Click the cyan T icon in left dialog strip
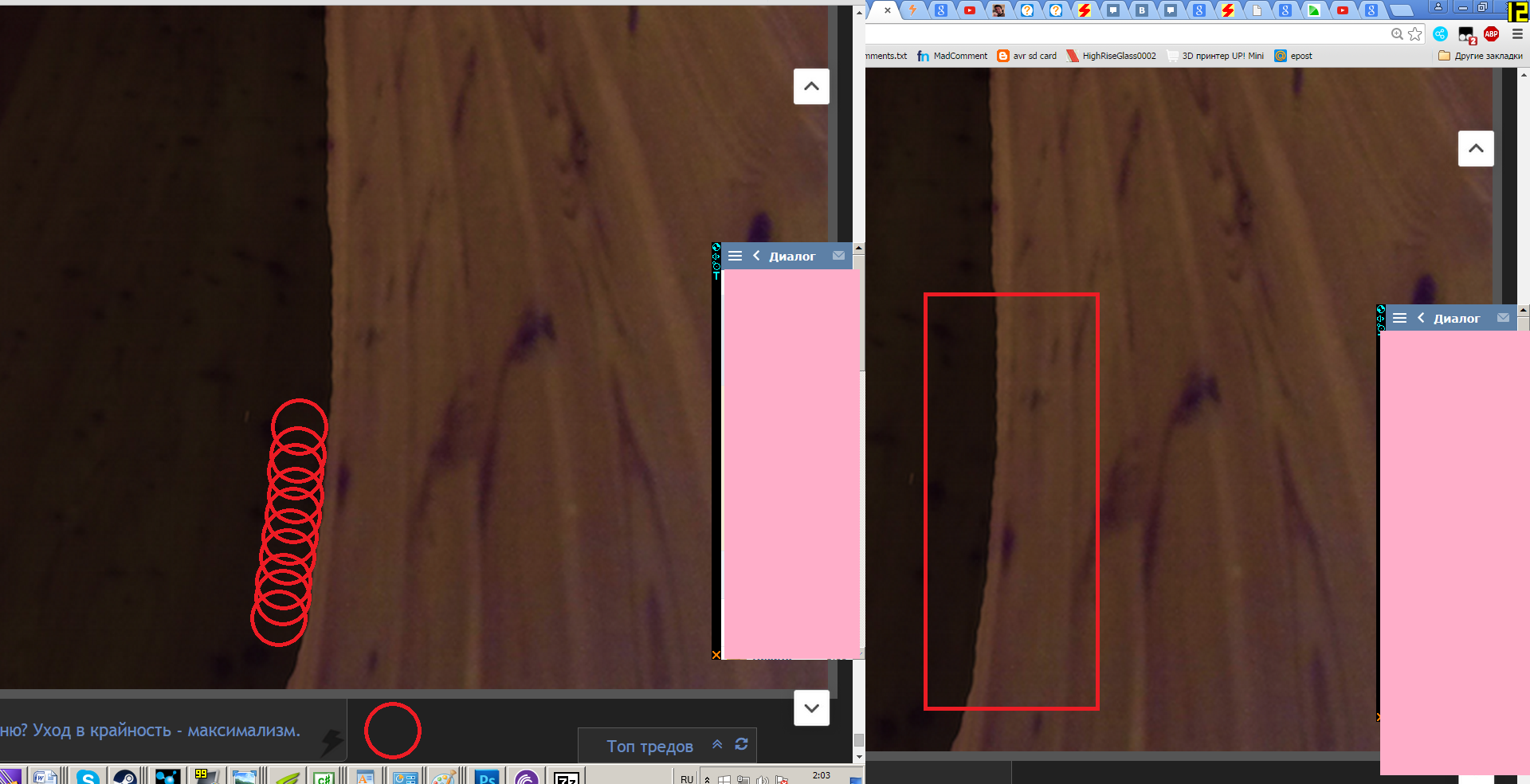The image size is (1530, 784). pos(716,276)
